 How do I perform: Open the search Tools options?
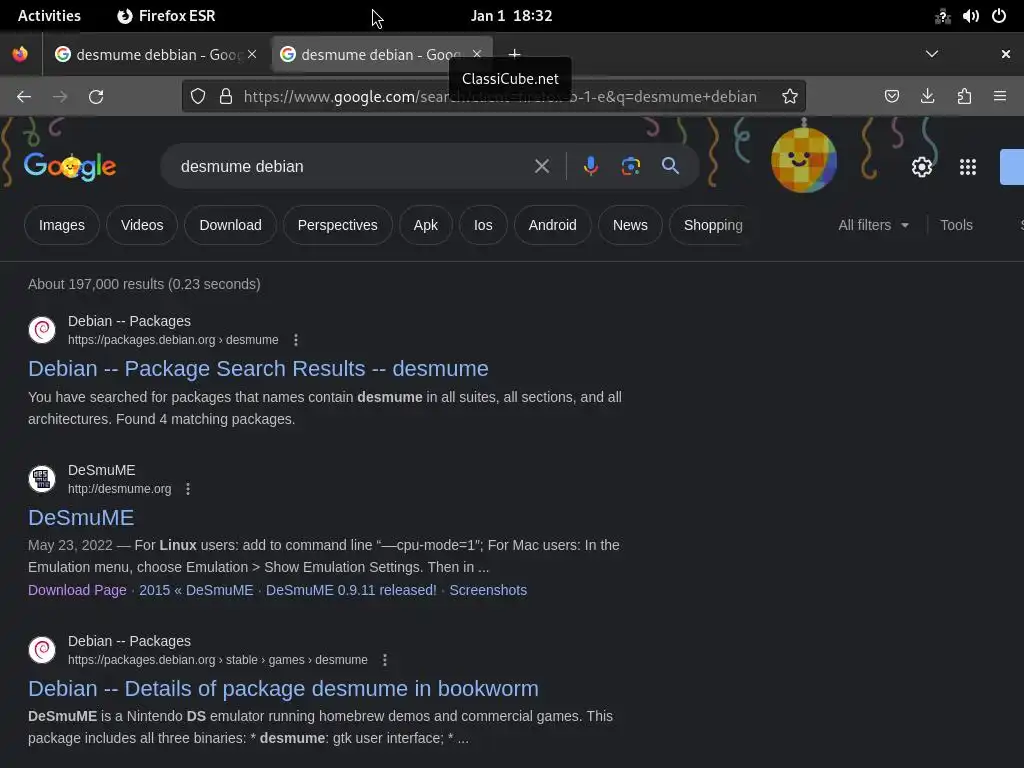coord(956,225)
